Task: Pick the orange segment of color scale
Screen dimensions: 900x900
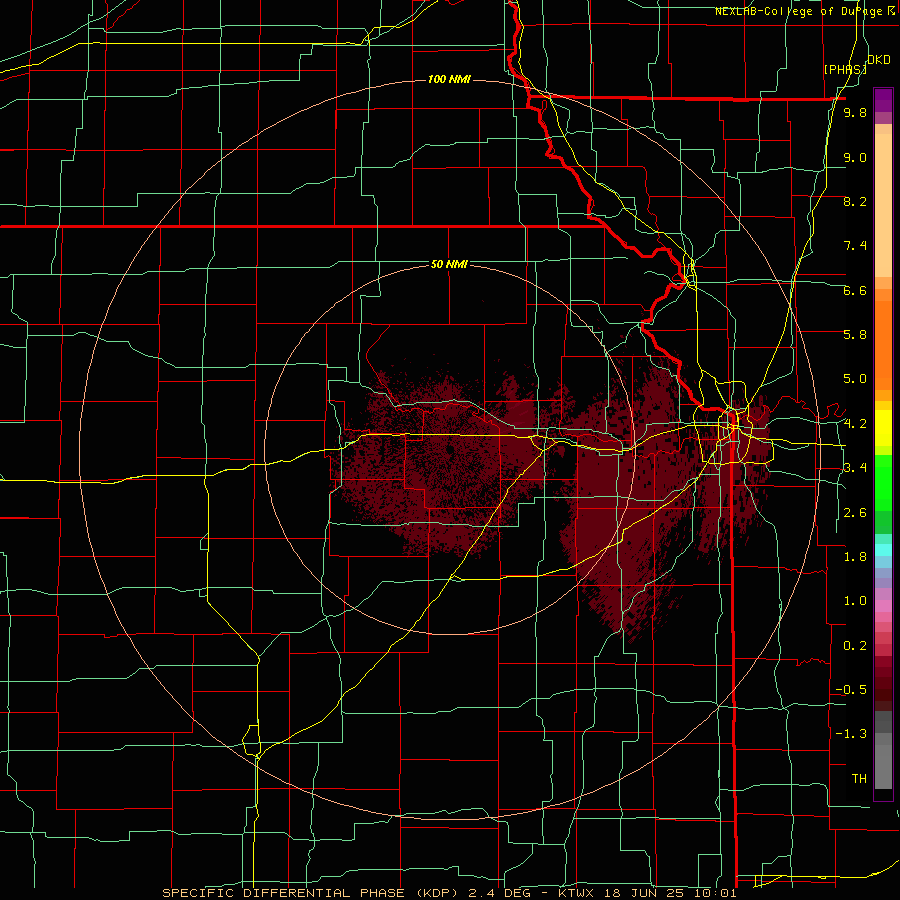Action: click(883, 346)
